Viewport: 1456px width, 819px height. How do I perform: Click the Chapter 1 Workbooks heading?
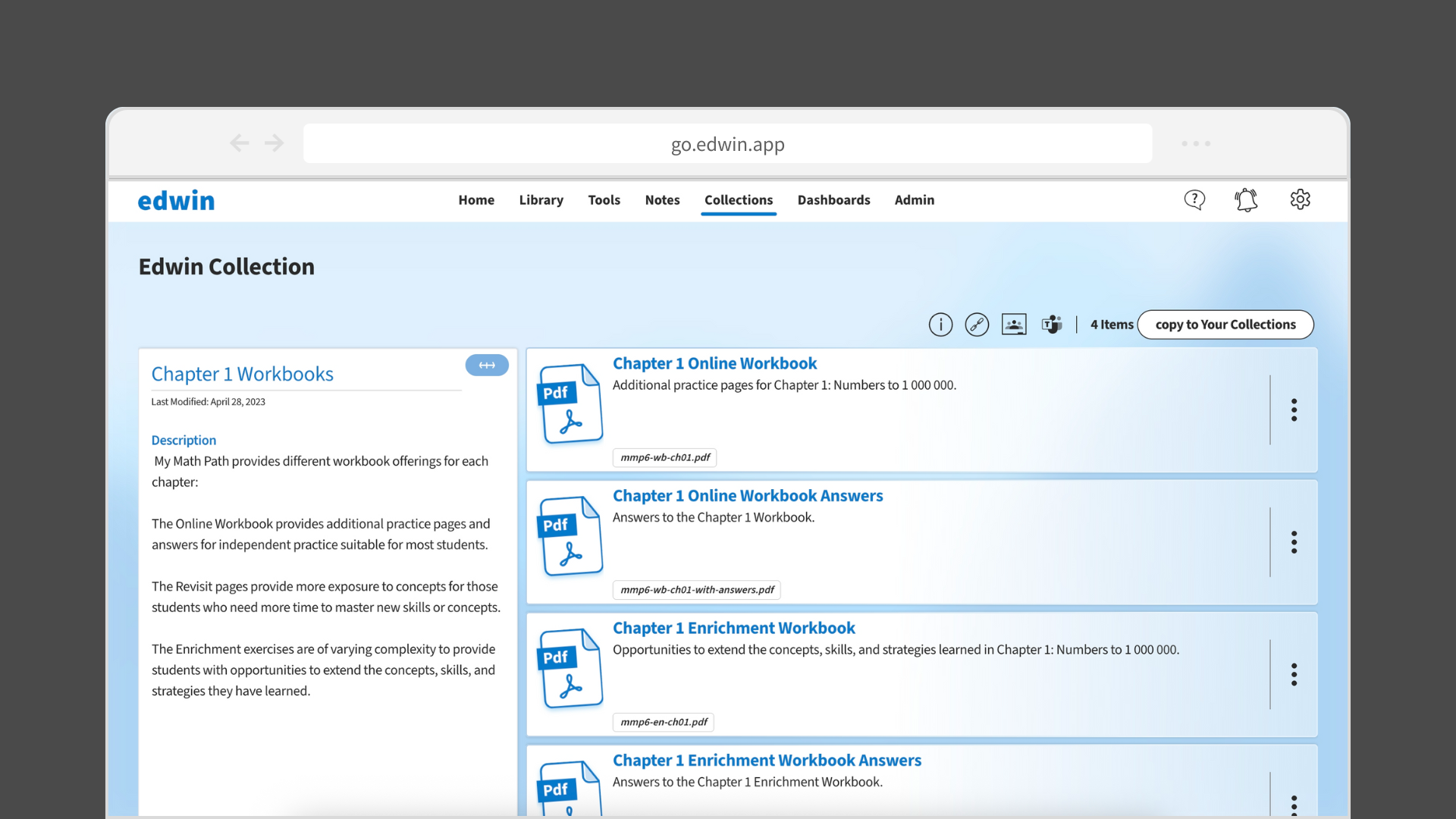(242, 374)
